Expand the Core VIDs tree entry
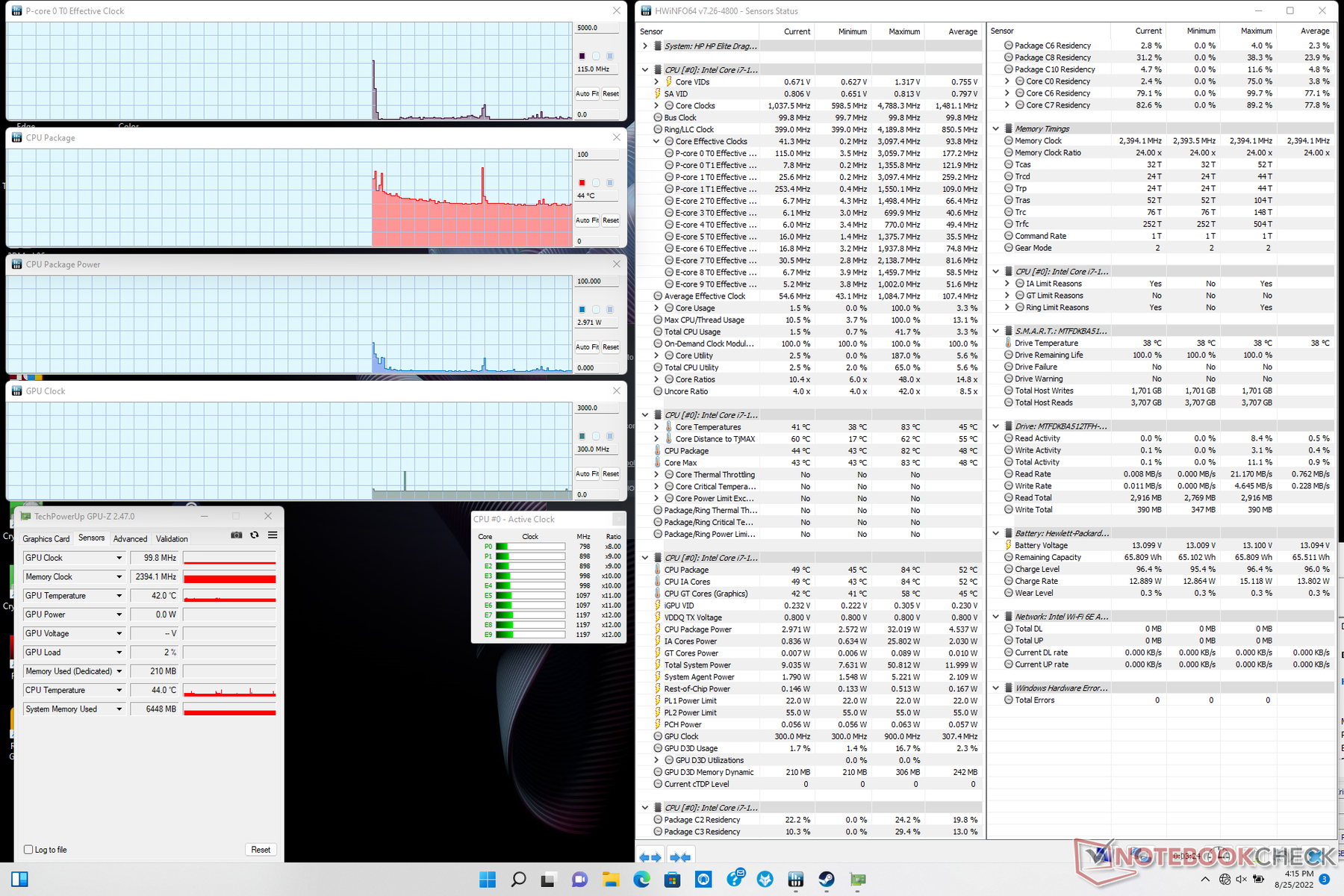The image size is (1344, 896). tap(656, 82)
